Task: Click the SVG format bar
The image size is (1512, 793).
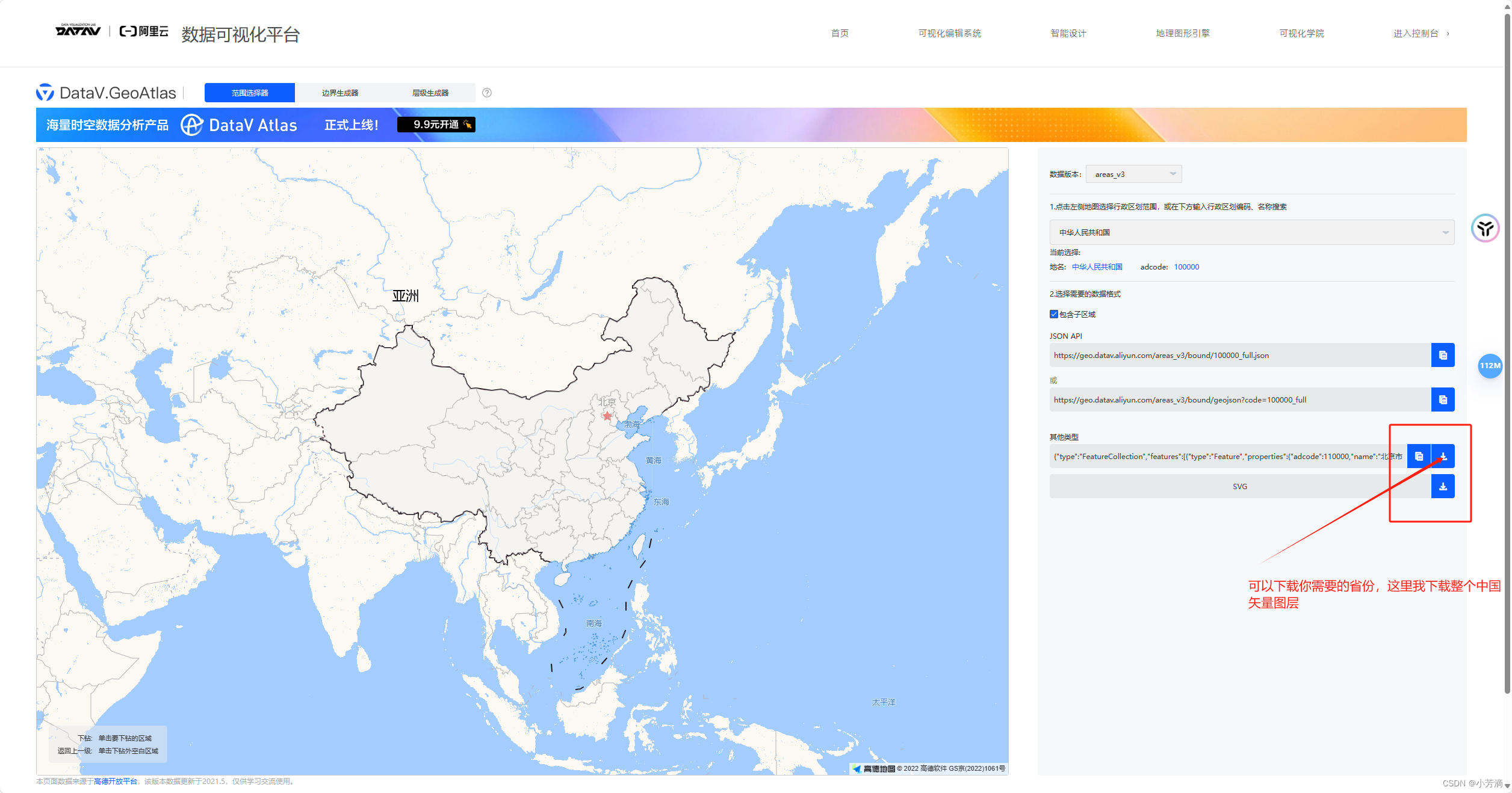Action: 1240,486
